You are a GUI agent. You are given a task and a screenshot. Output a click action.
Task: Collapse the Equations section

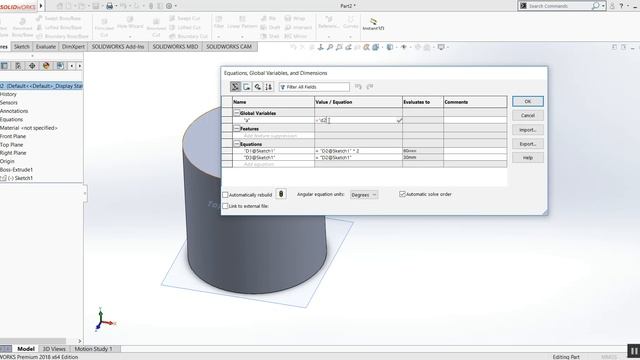237,144
